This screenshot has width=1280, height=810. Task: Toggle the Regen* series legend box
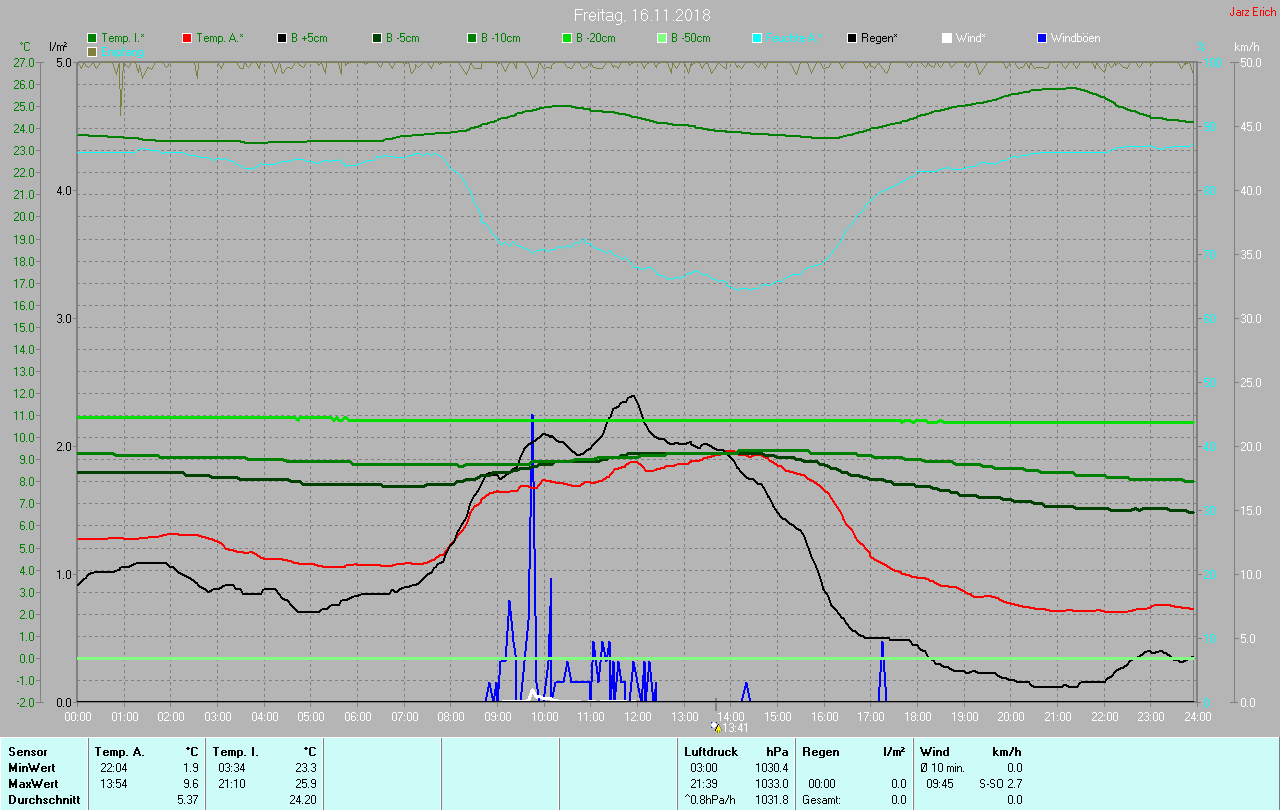point(852,38)
